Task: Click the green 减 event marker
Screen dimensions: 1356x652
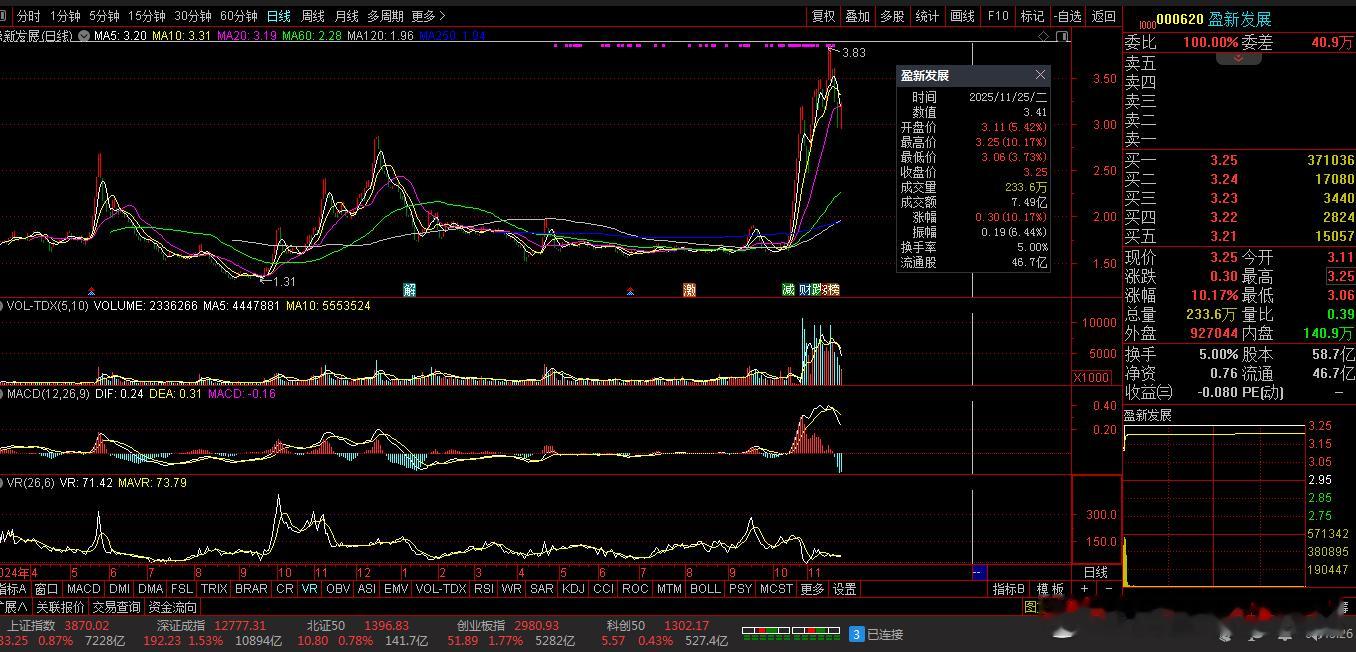Action: pos(788,290)
